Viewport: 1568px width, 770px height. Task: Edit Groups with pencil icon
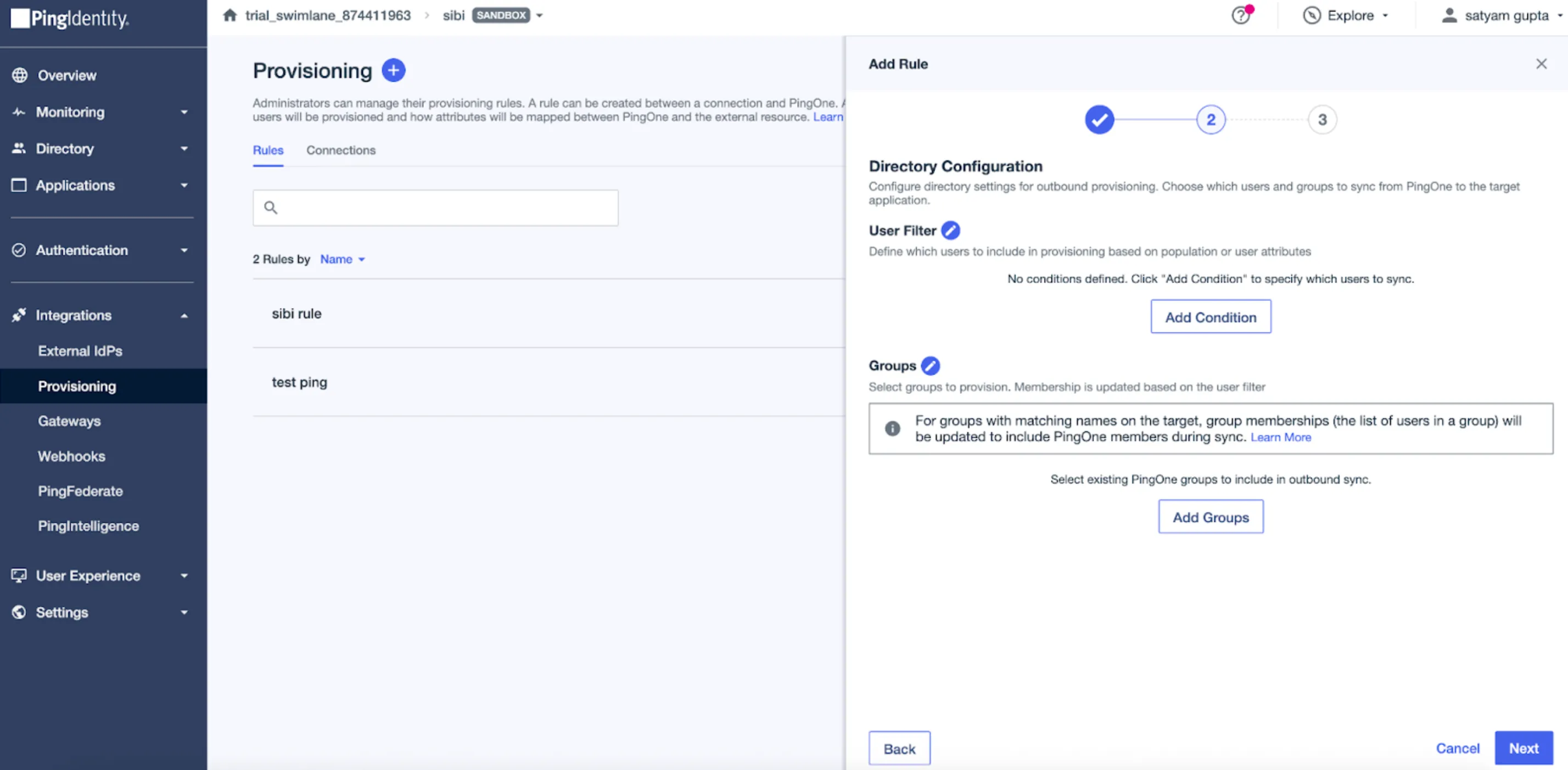(x=930, y=366)
